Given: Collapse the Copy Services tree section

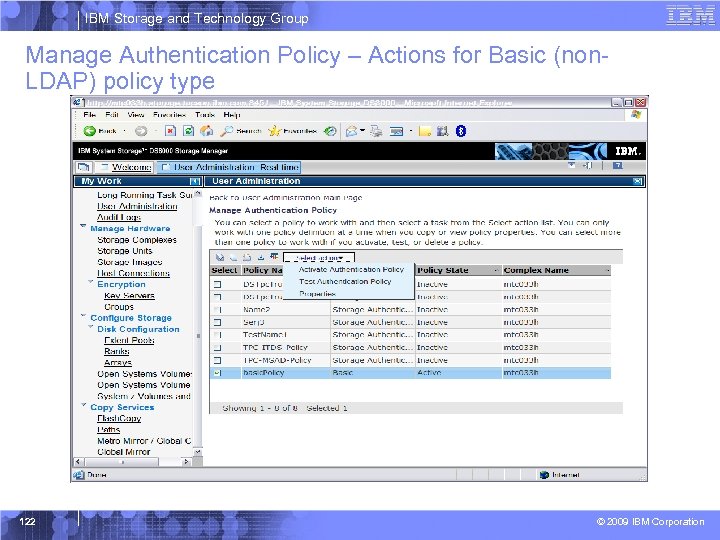Looking at the screenshot, I should point(83,405).
